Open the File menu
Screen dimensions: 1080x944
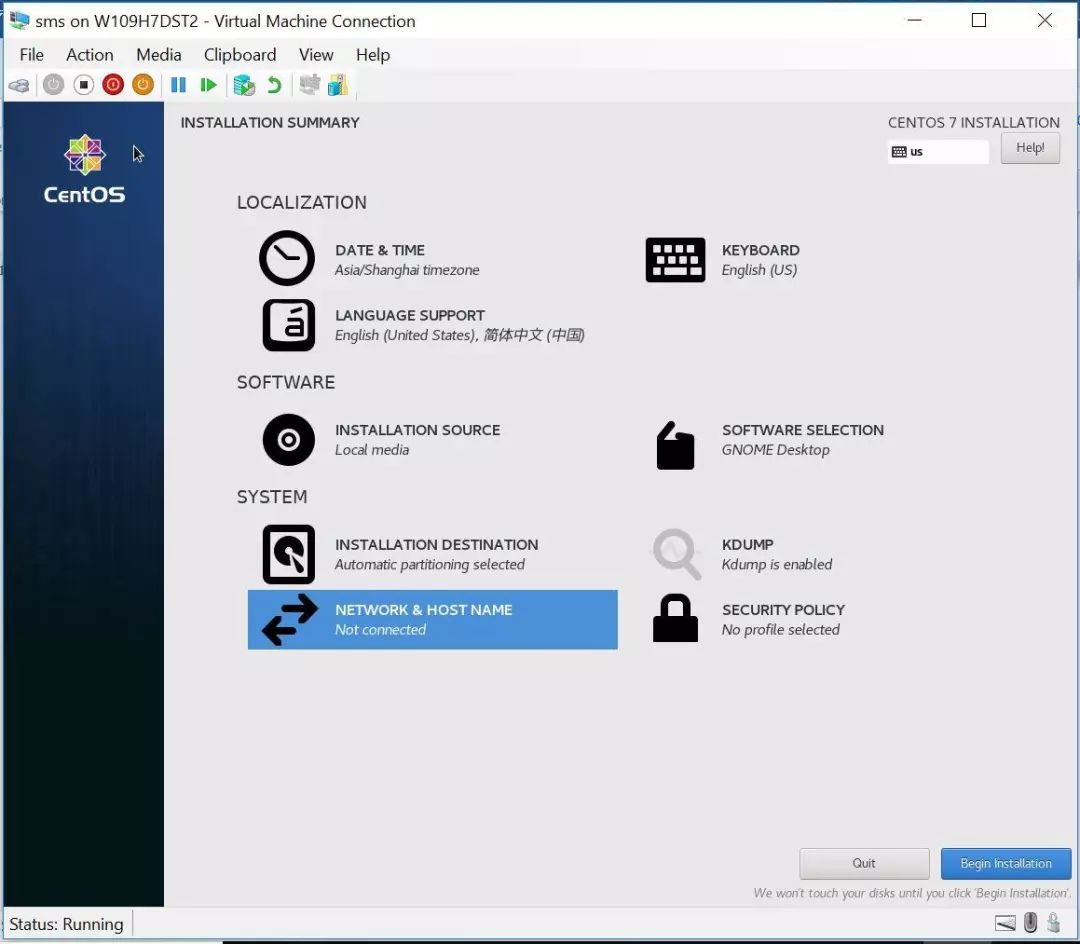click(x=32, y=54)
